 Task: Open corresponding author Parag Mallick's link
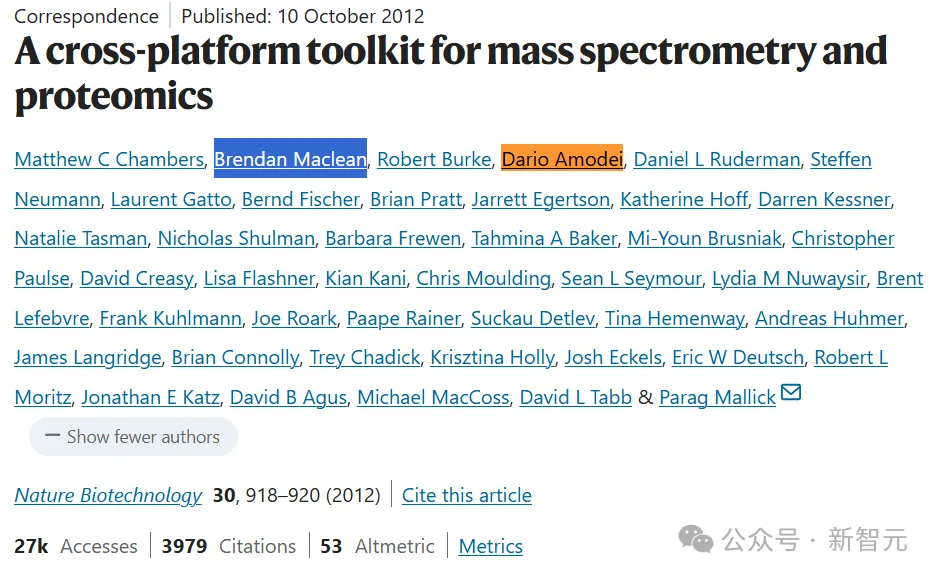coord(717,398)
